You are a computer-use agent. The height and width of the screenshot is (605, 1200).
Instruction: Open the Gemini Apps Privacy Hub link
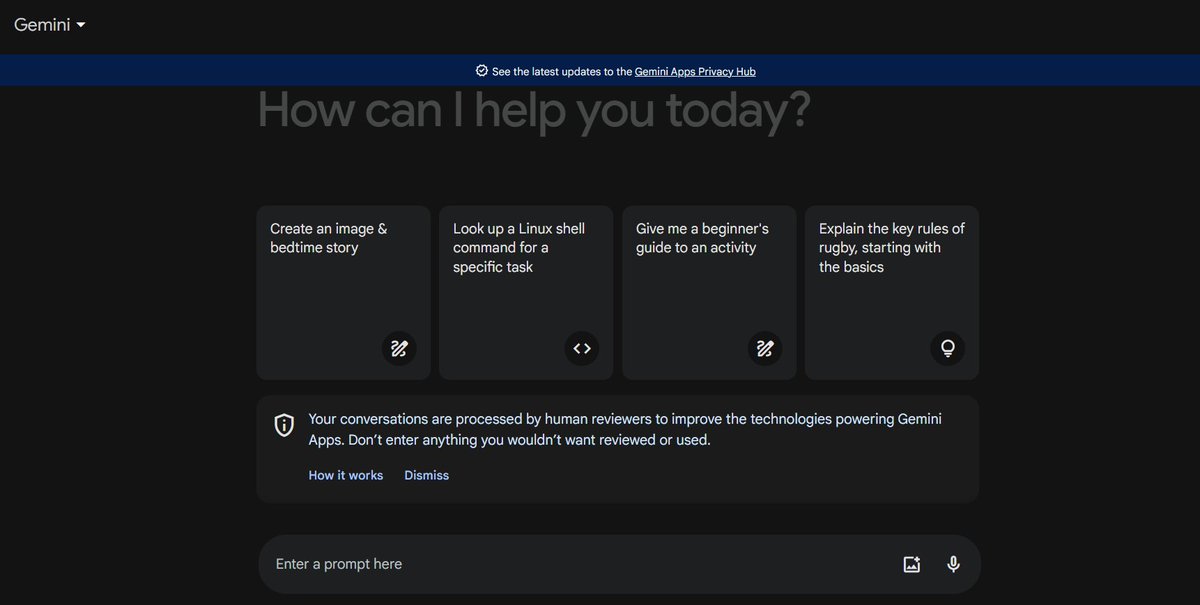coord(695,72)
